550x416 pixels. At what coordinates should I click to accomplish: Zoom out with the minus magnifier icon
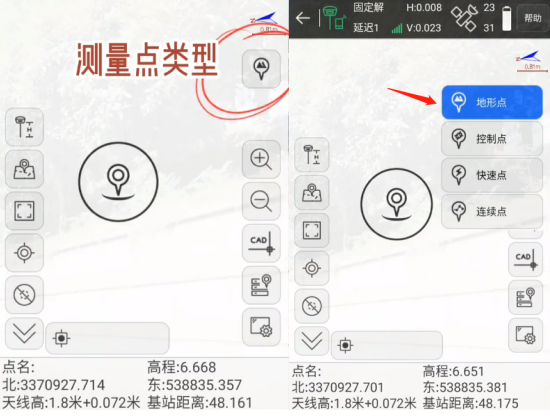coord(261,201)
